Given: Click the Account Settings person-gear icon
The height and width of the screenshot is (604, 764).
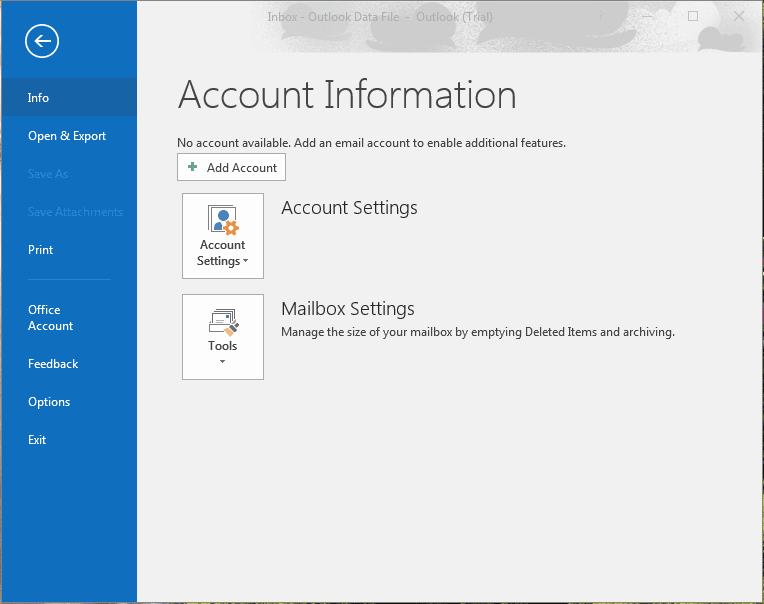Looking at the screenshot, I should [x=223, y=220].
